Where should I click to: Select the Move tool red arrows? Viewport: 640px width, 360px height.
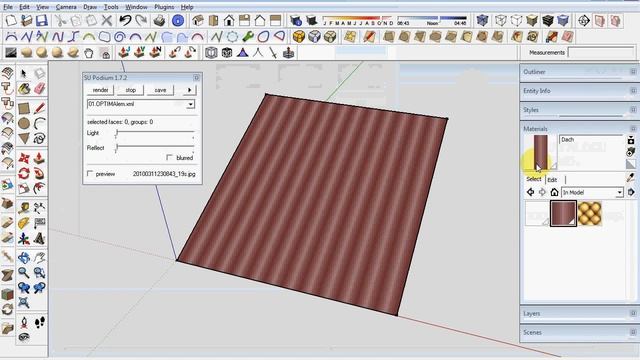point(24,158)
